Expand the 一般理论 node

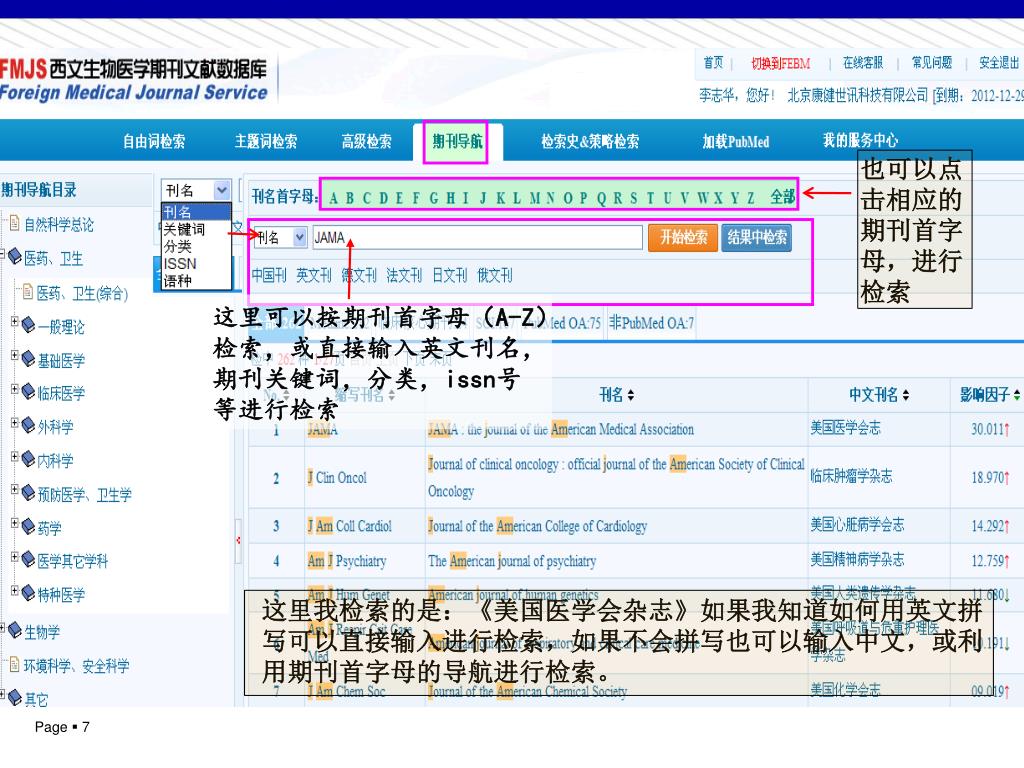tap(14, 321)
